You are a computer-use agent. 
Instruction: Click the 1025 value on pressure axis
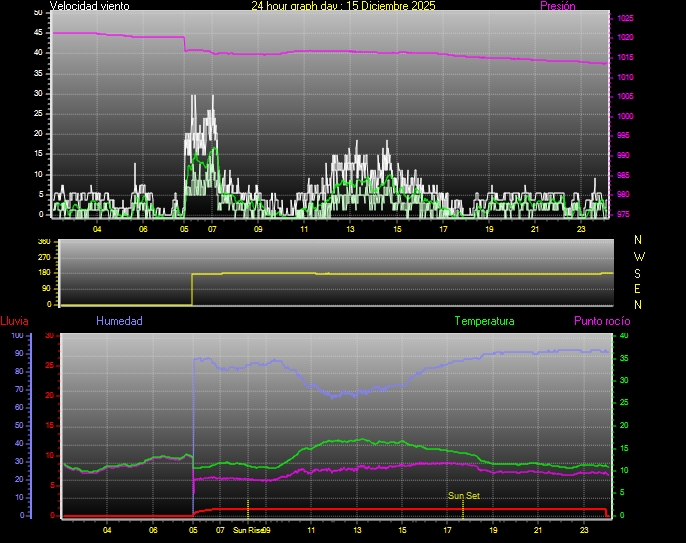click(625, 19)
